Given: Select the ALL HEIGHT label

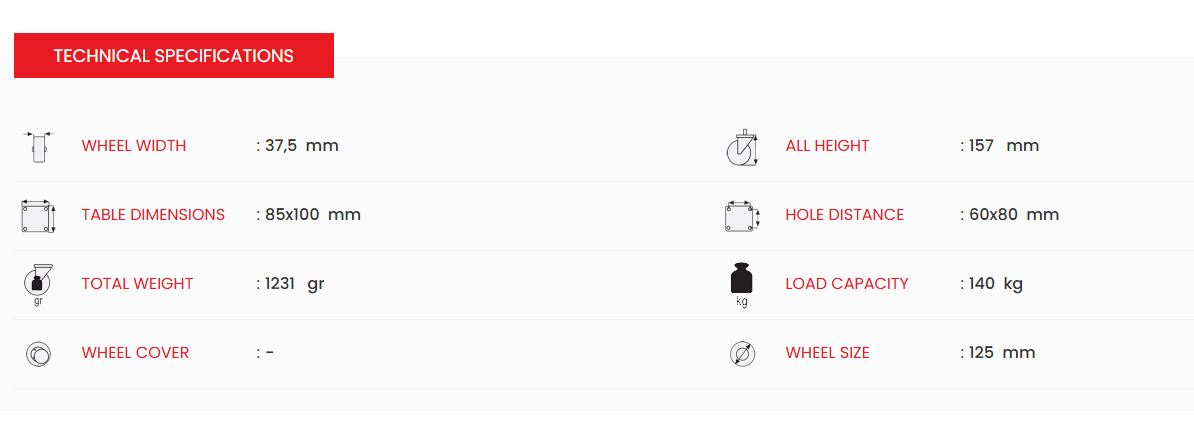Looking at the screenshot, I should (827, 146).
